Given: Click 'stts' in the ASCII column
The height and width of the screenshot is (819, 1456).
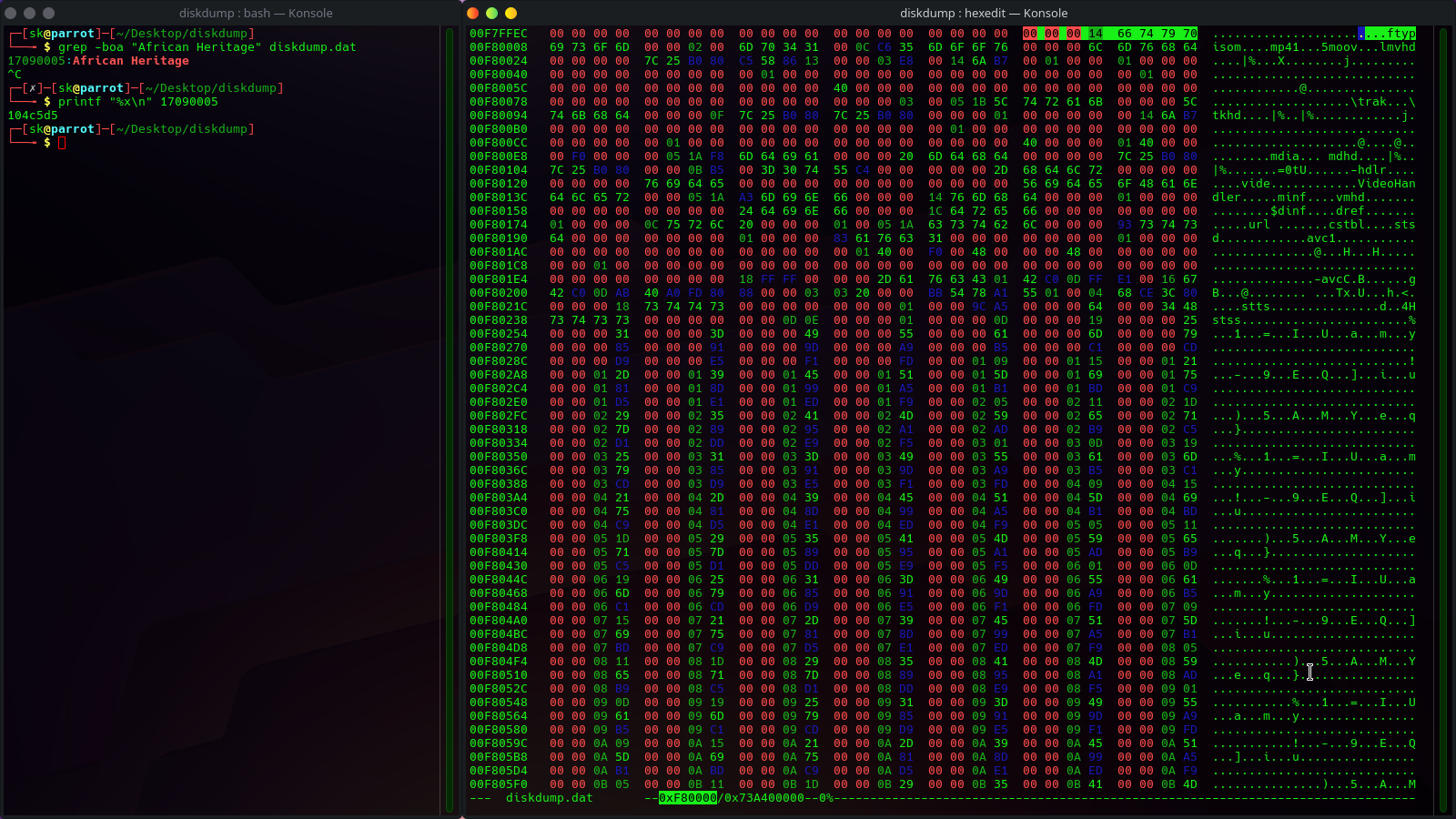Looking at the screenshot, I should click(x=1256, y=307).
